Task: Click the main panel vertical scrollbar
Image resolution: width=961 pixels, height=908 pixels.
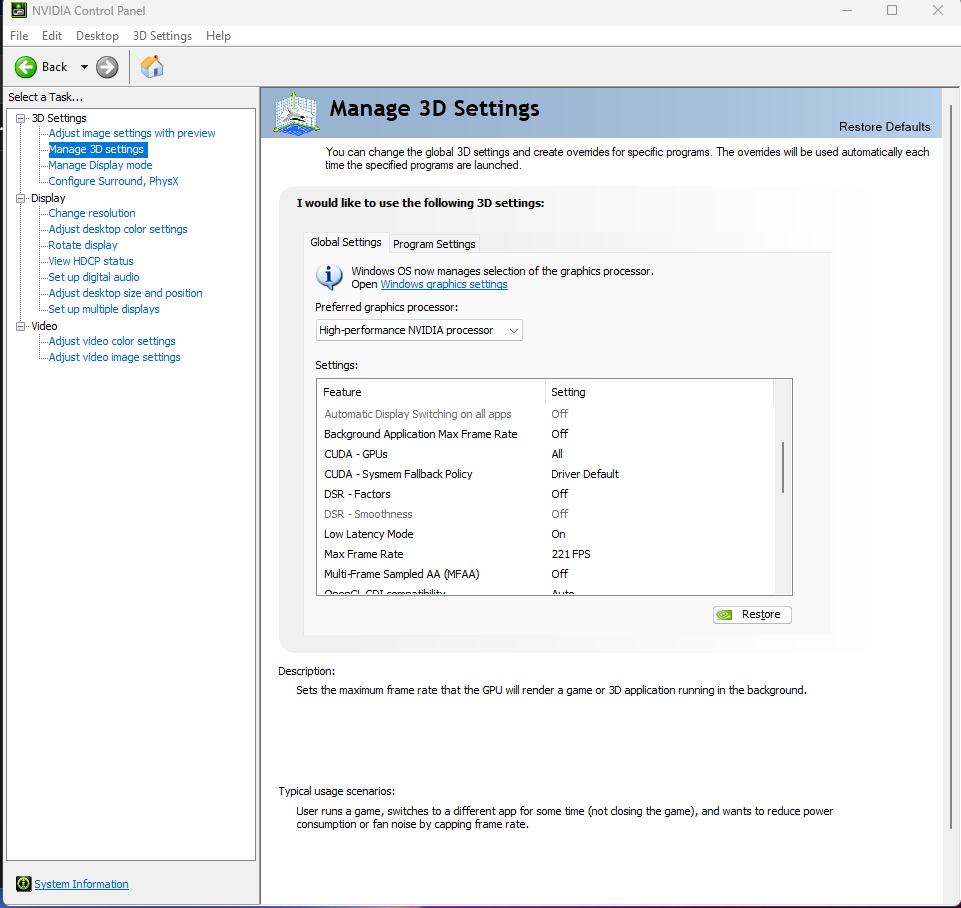Action: [951, 466]
